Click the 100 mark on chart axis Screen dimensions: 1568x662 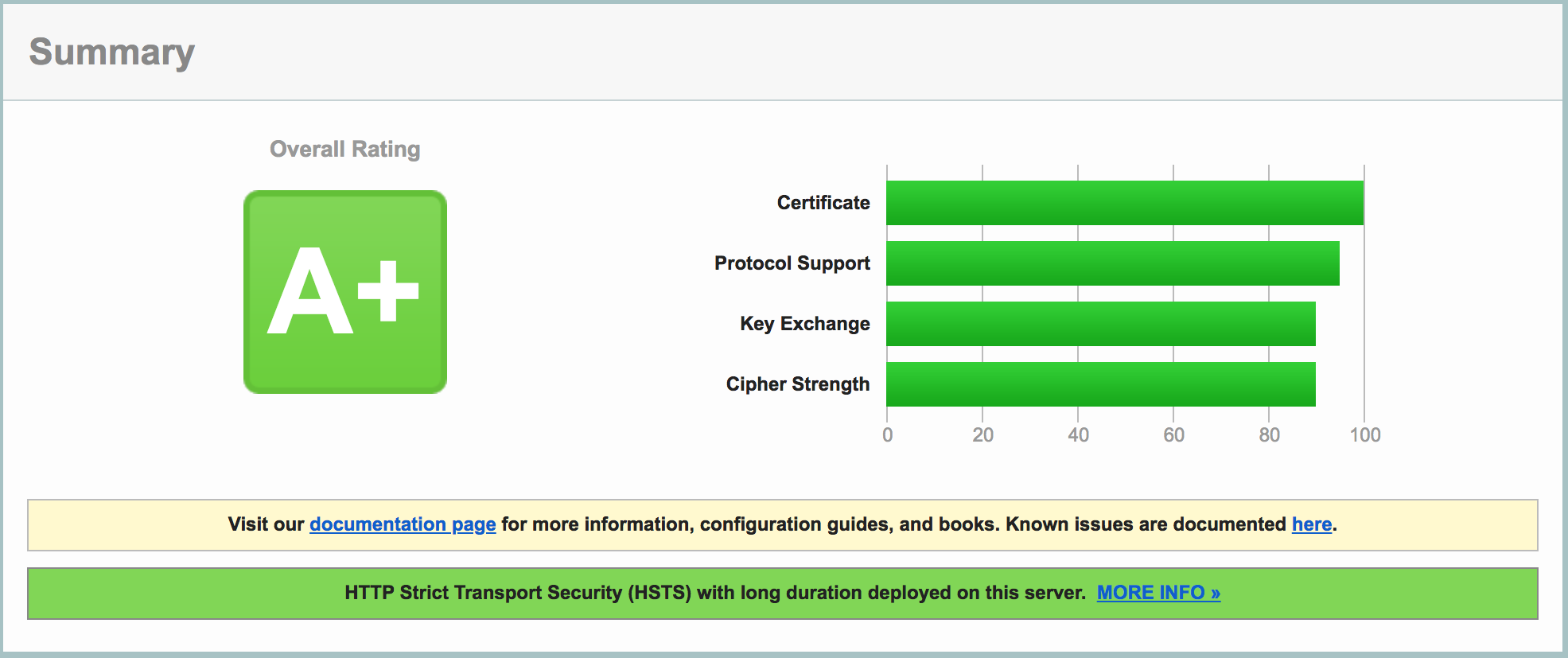click(x=1364, y=435)
